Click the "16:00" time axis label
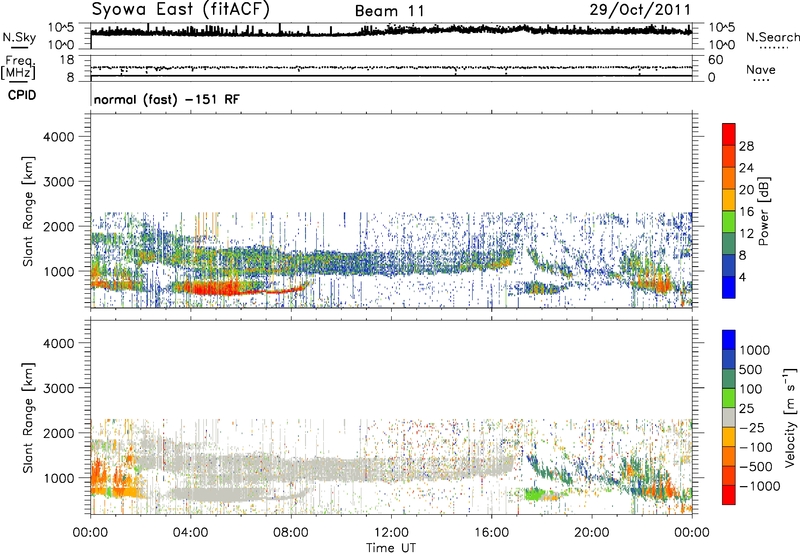This screenshot has height=554, width=800. (x=491, y=533)
